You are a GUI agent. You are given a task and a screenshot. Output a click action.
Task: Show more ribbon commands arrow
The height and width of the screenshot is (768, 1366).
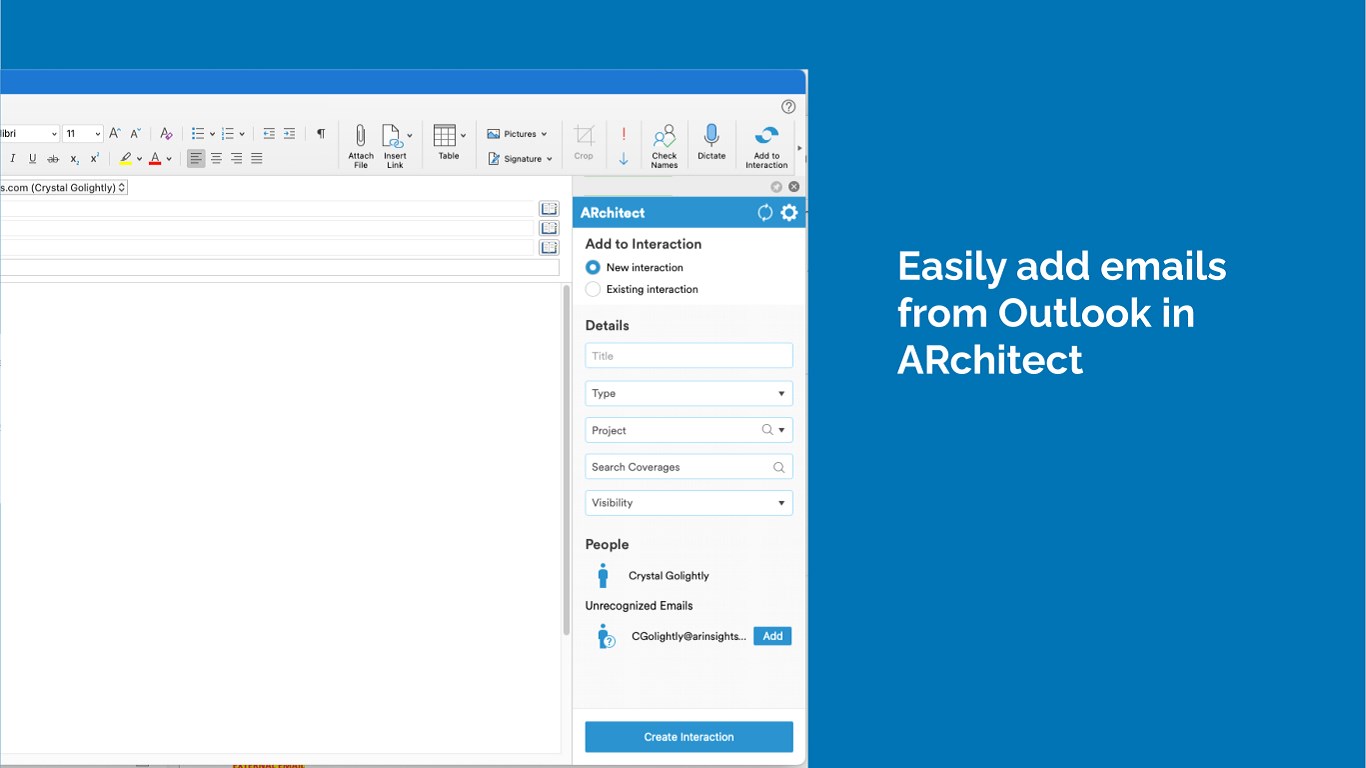pos(799,148)
